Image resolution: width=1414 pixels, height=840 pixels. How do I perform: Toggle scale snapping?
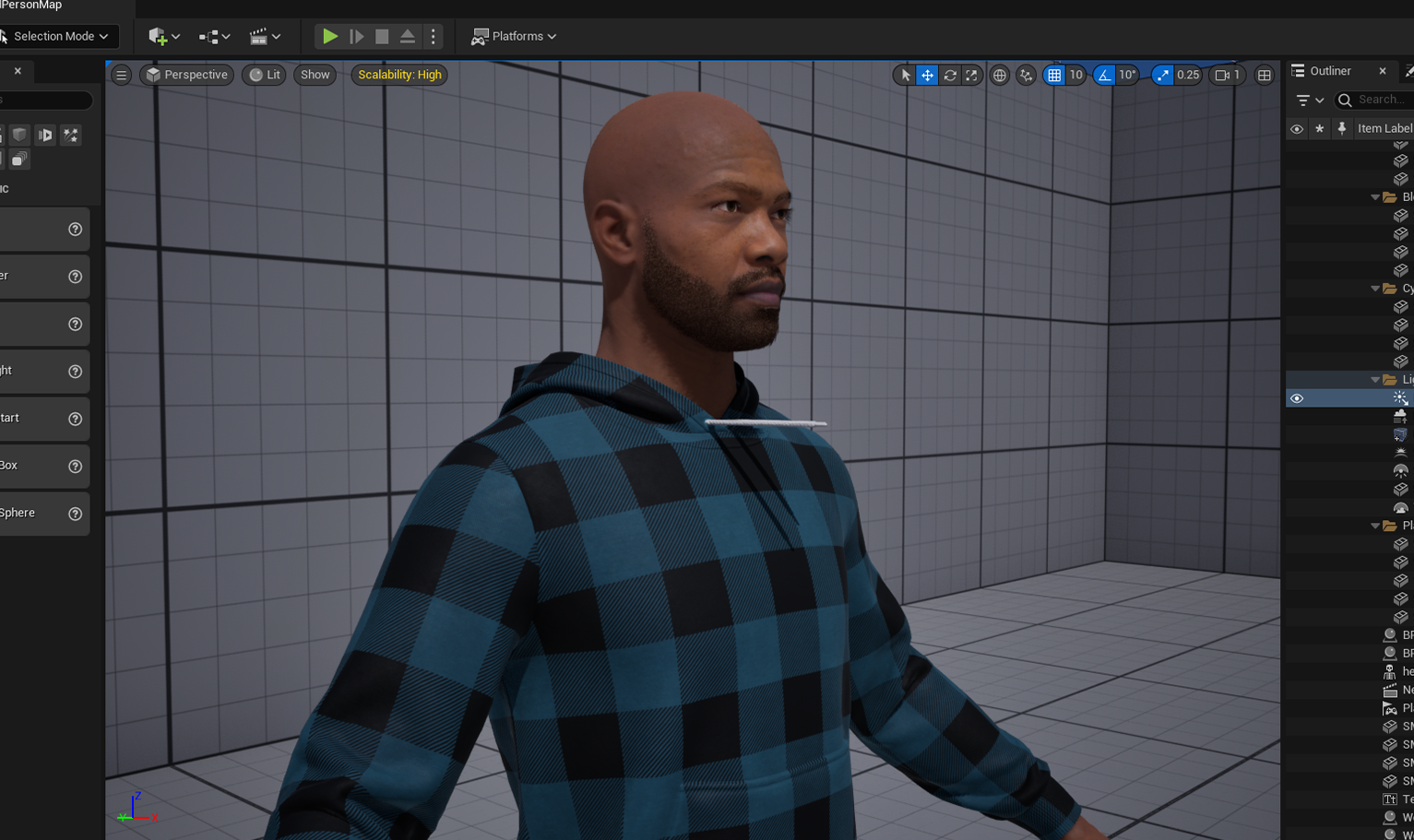coord(1162,75)
